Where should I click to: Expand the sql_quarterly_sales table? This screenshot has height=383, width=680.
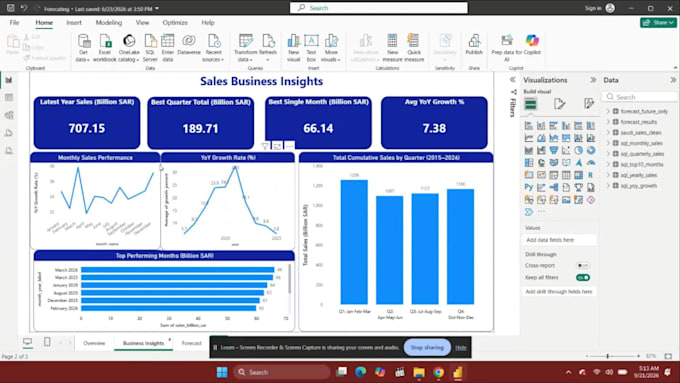coord(608,154)
